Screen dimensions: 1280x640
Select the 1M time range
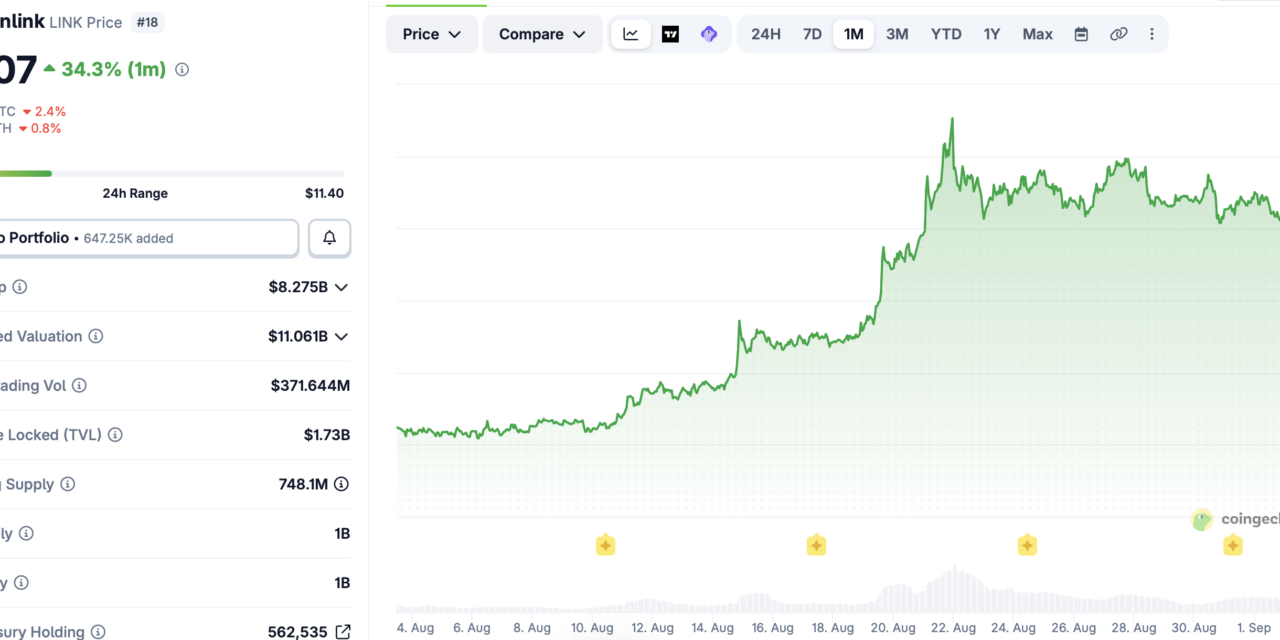click(x=853, y=34)
